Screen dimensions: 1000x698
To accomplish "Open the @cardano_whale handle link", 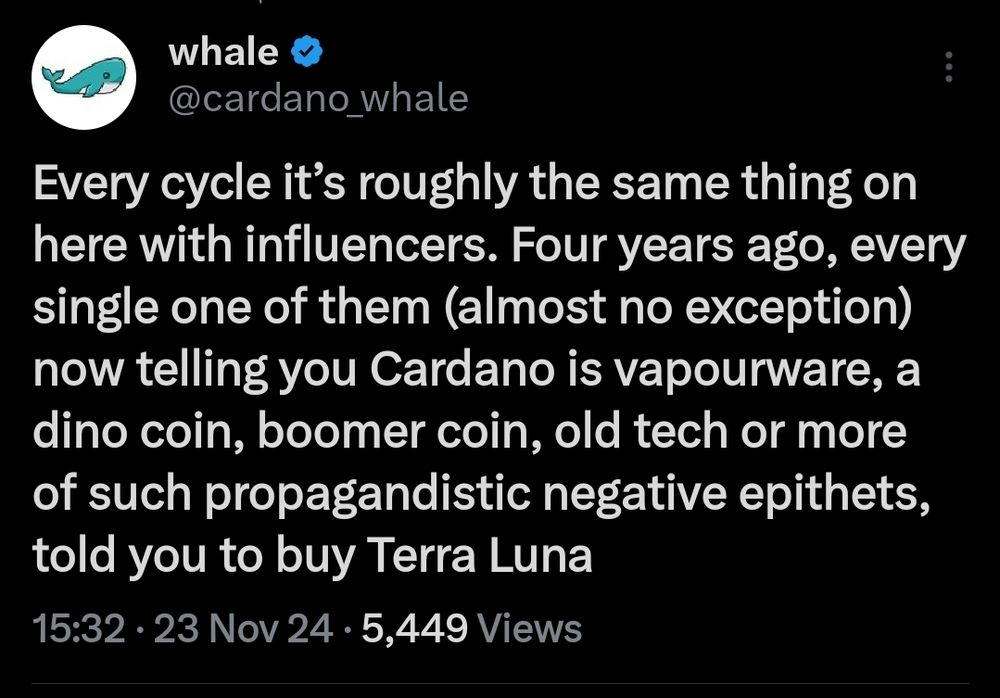I will click(319, 98).
